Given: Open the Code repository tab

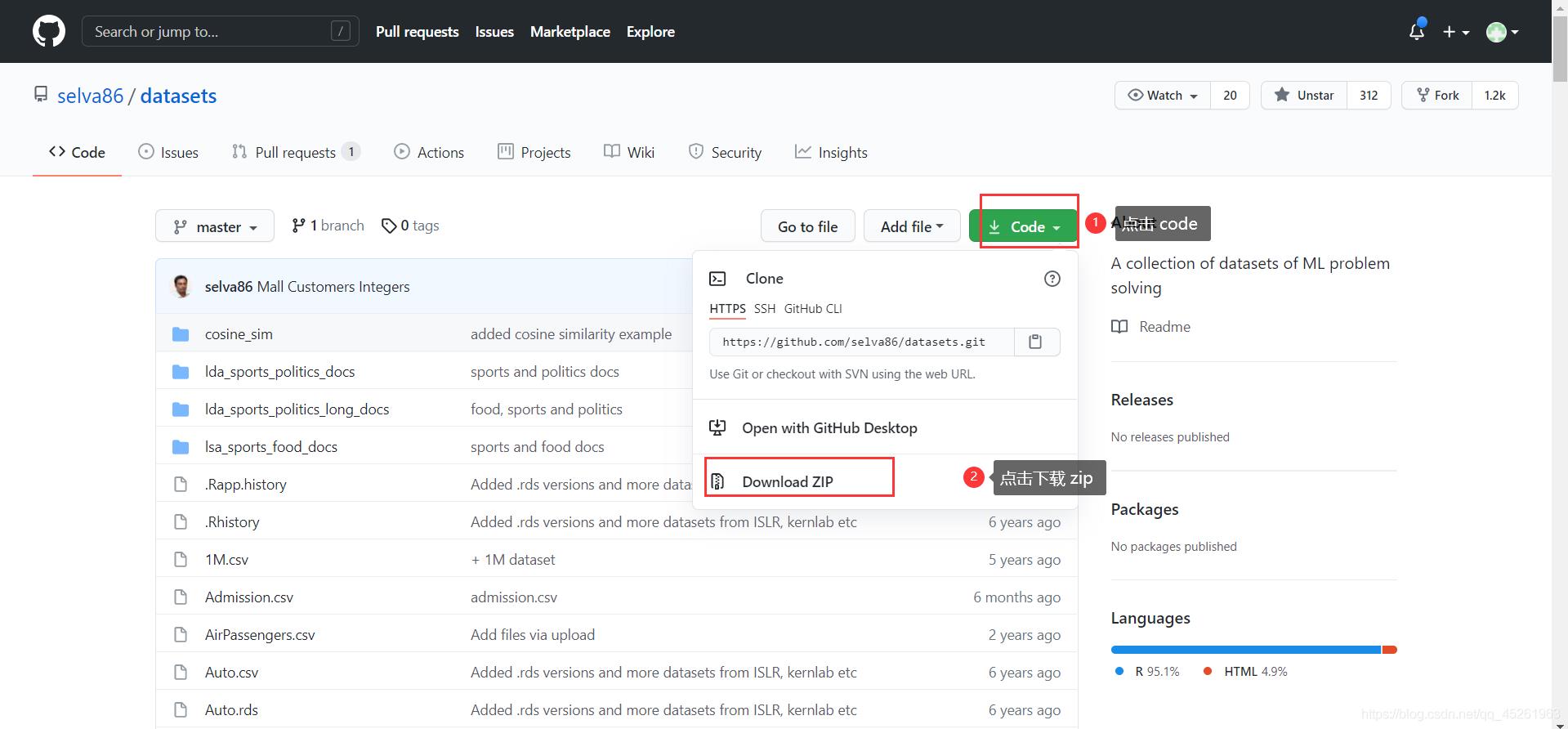Looking at the screenshot, I should coord(77,152).
